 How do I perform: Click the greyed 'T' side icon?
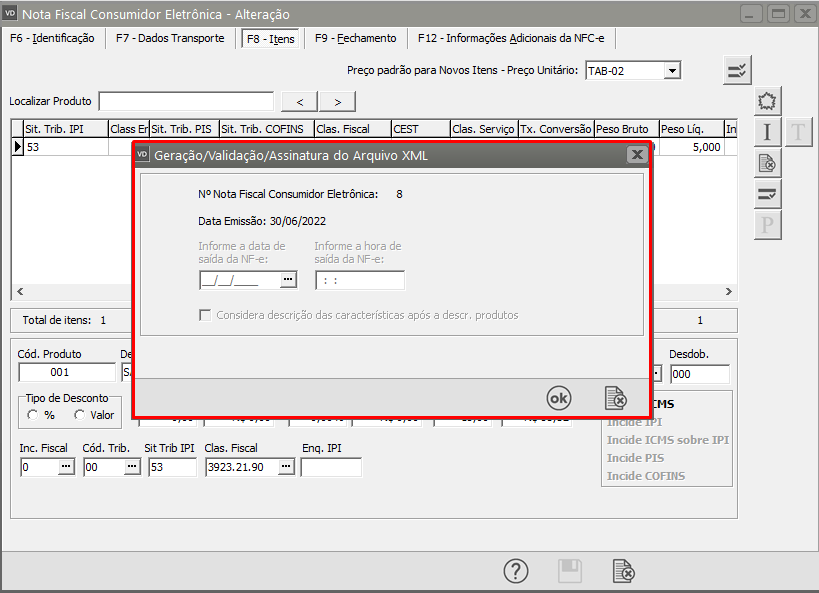click(798, 132)
